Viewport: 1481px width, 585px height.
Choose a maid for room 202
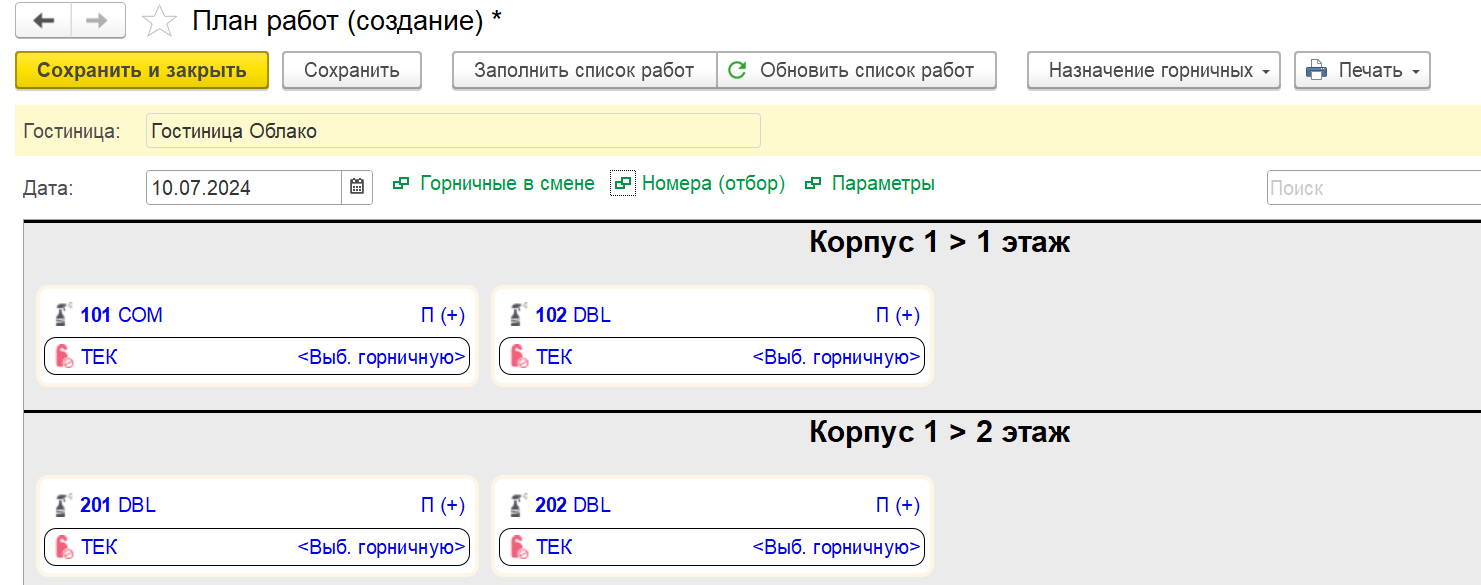(x=836, y=547)
